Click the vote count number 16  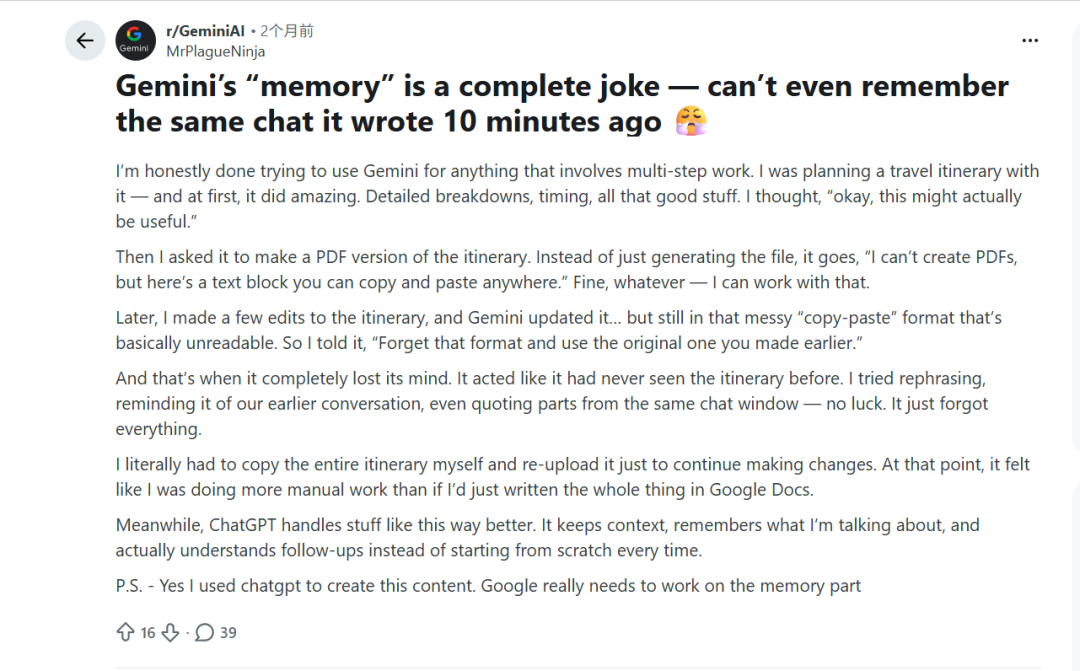[148, 632]
